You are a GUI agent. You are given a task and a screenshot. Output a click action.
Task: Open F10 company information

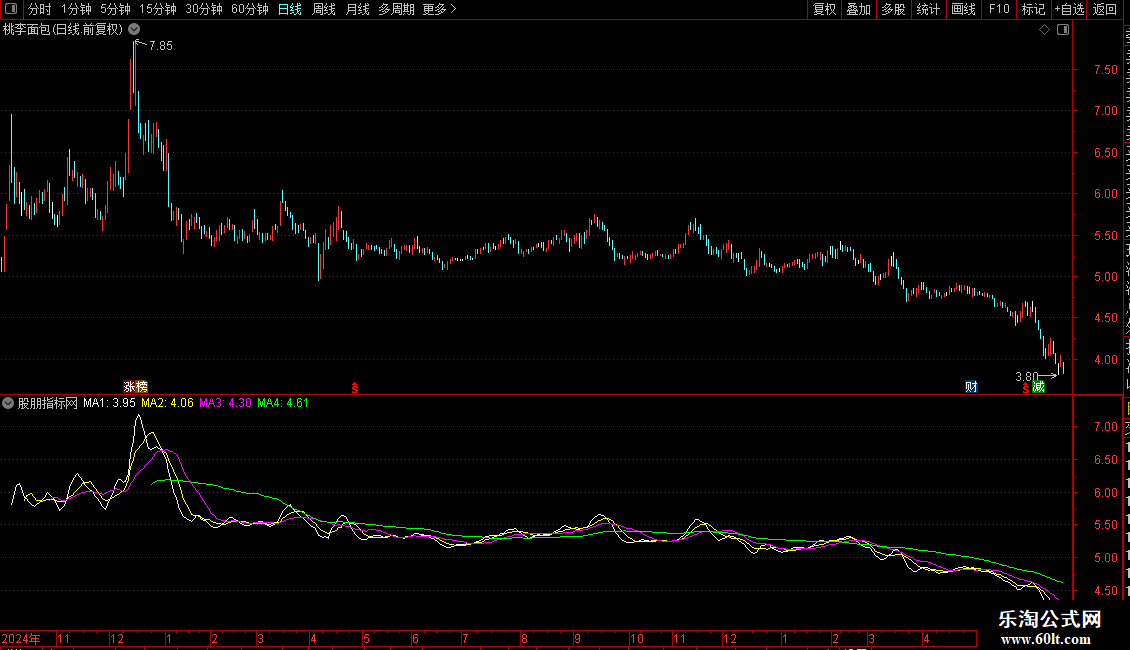pyautogui.click(x=999, y=9)
